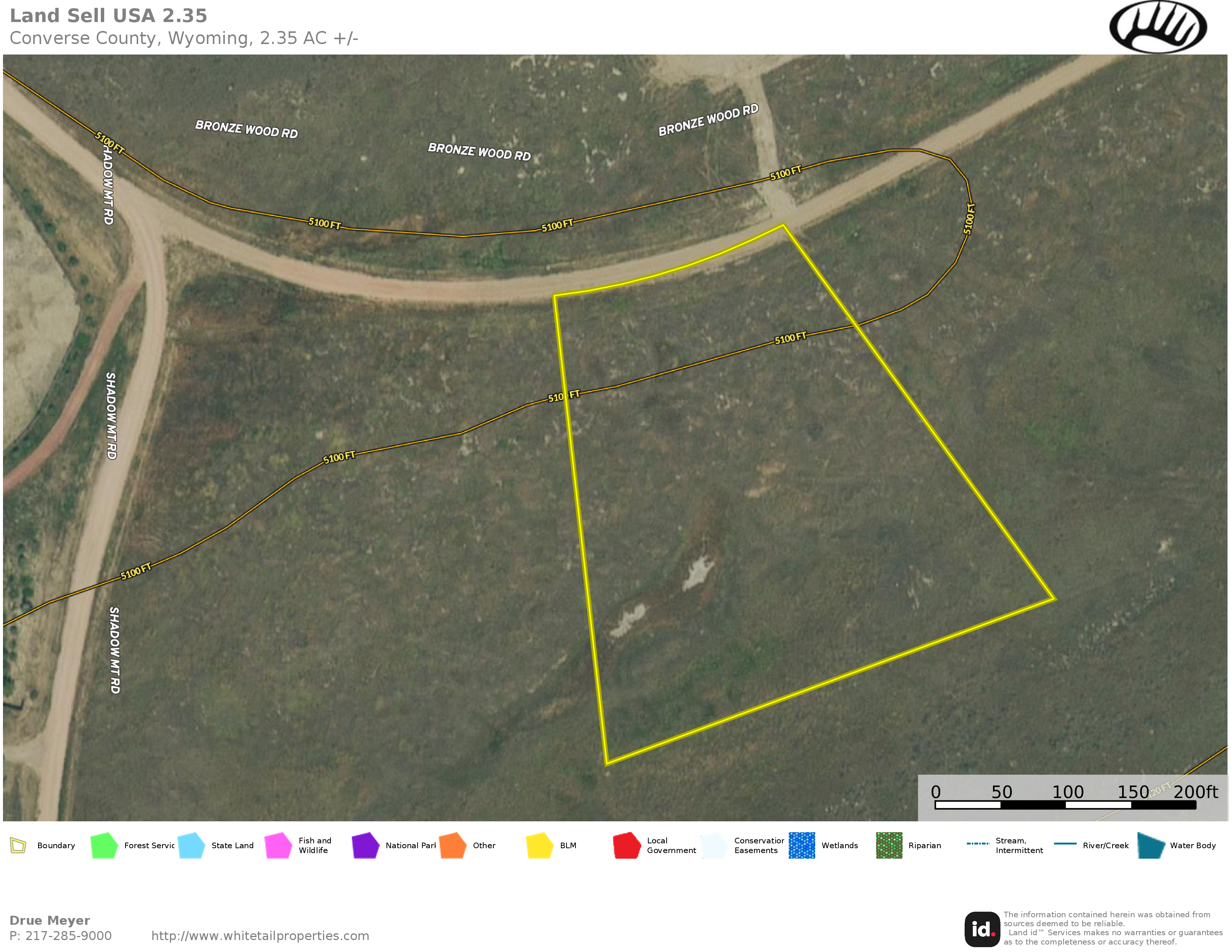Click the green Riparian pattern icon

tap(889, 845)
